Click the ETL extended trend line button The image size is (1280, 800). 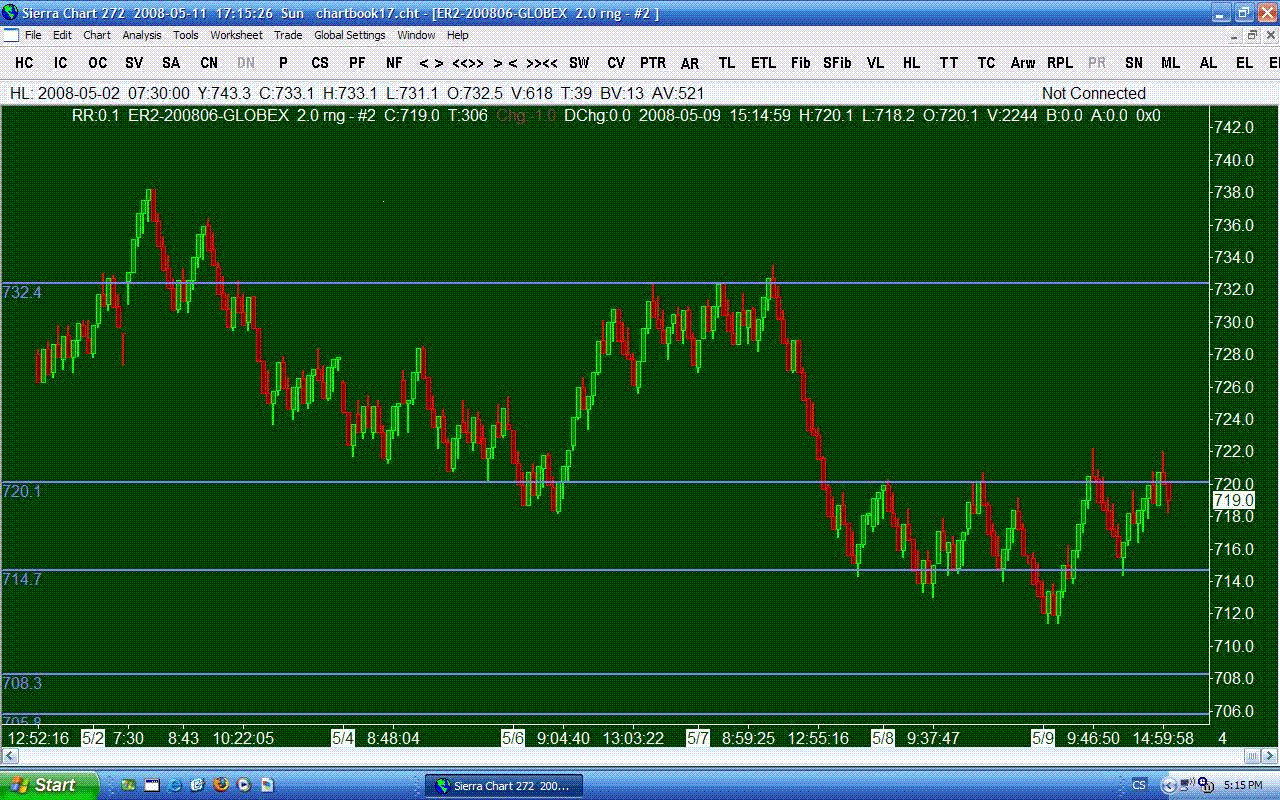pyautogui.click(x=763, y=63)
